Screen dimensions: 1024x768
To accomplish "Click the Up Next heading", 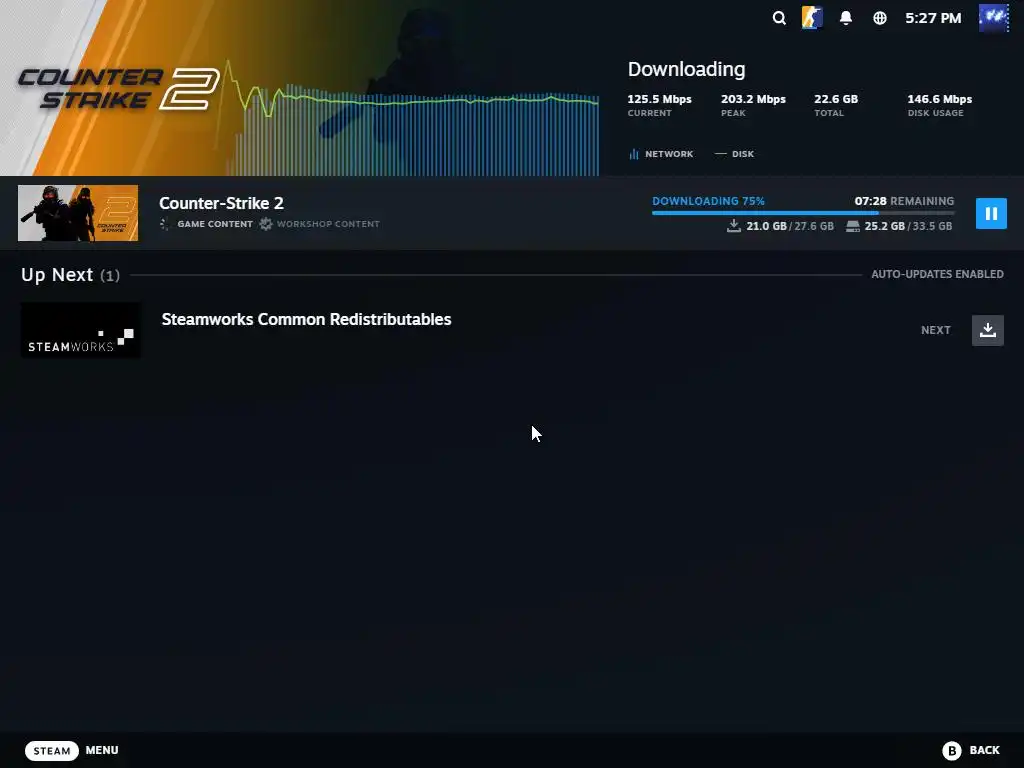I will [x=57, y=275].
